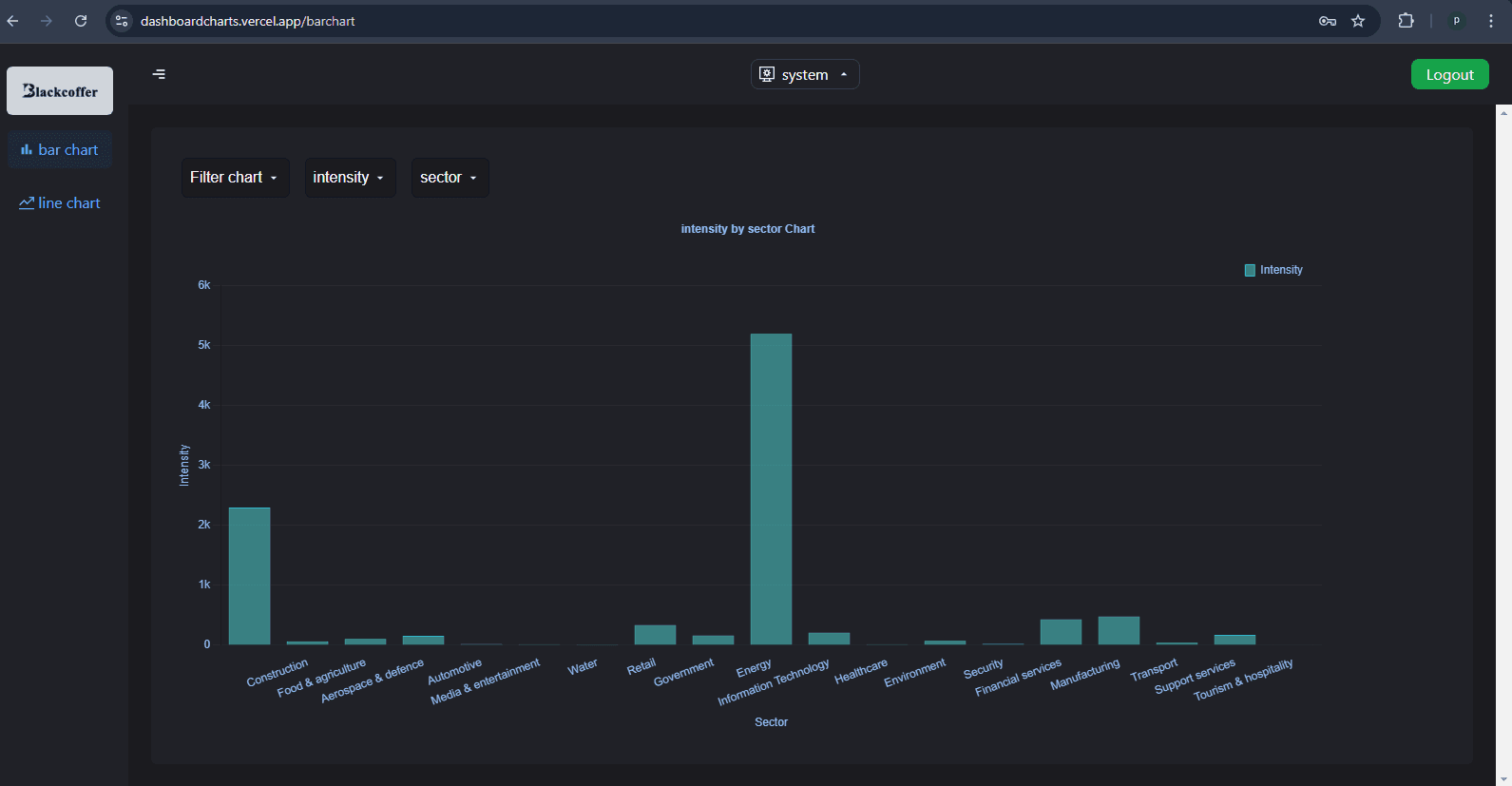Open the saved passwords key icon

pos(1328,21)
